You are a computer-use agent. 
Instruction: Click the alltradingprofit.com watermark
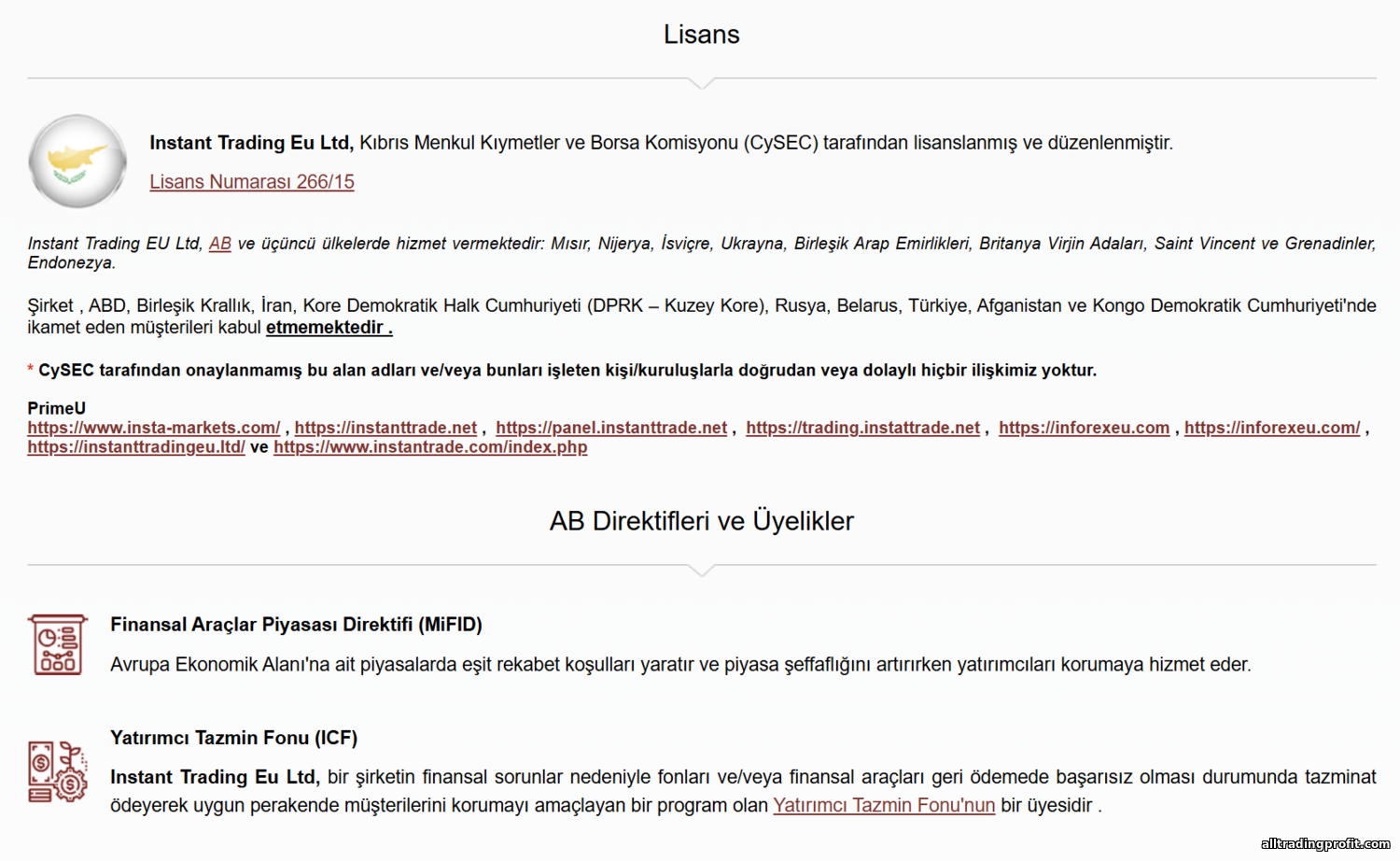click(1324, 844)
